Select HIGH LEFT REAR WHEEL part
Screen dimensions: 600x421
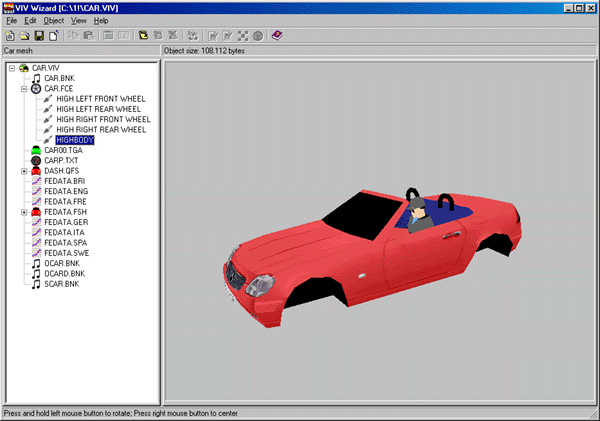(x=99, y=109)
